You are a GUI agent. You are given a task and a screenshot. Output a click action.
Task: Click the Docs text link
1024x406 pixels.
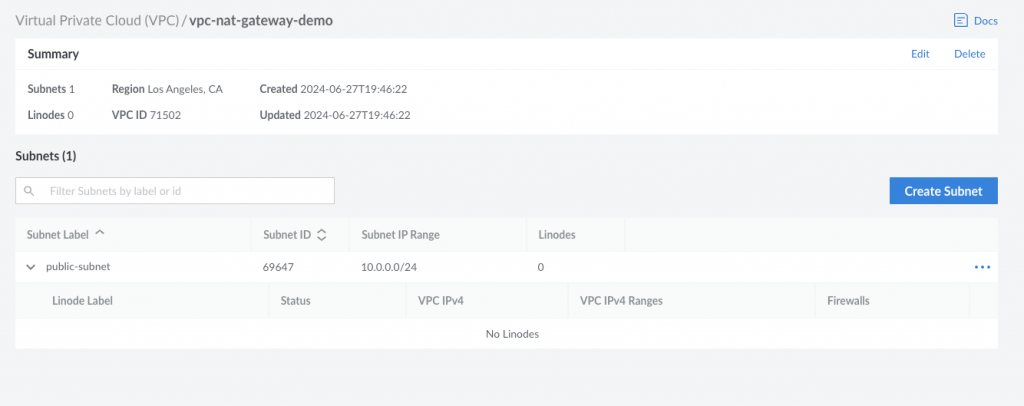985,20
